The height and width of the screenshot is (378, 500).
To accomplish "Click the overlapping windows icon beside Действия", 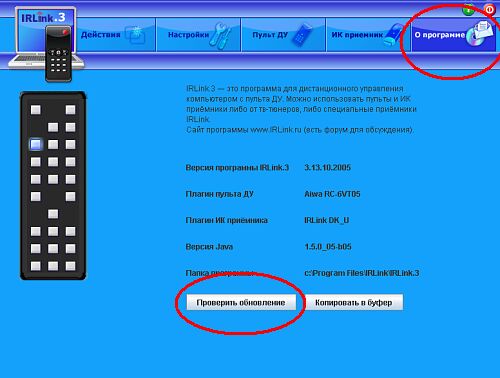I will point(135,35).
